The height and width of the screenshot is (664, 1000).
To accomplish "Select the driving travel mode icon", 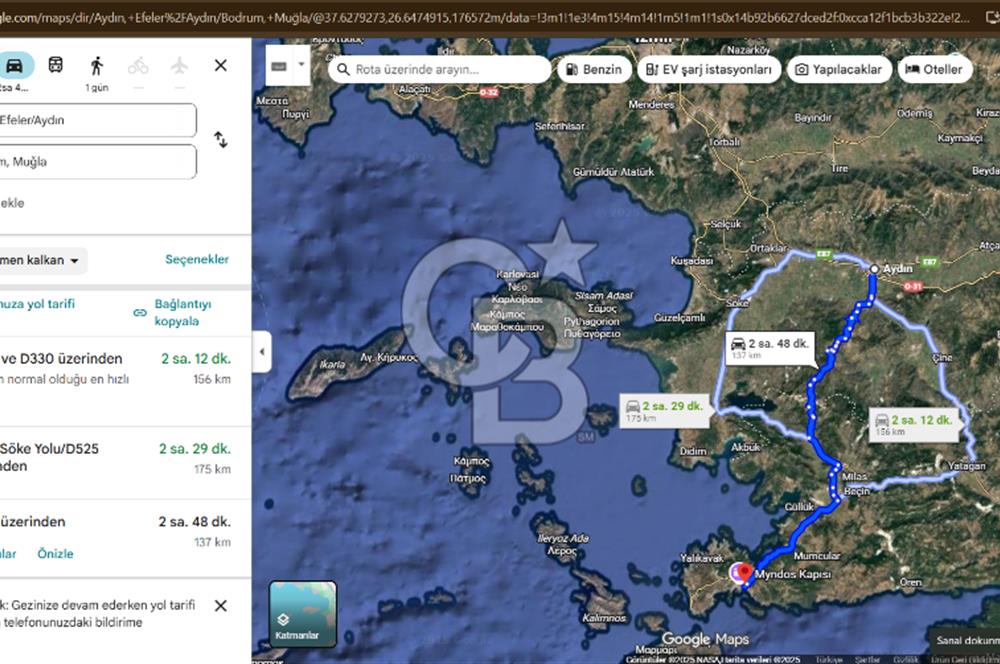I will tap(15, 66).
